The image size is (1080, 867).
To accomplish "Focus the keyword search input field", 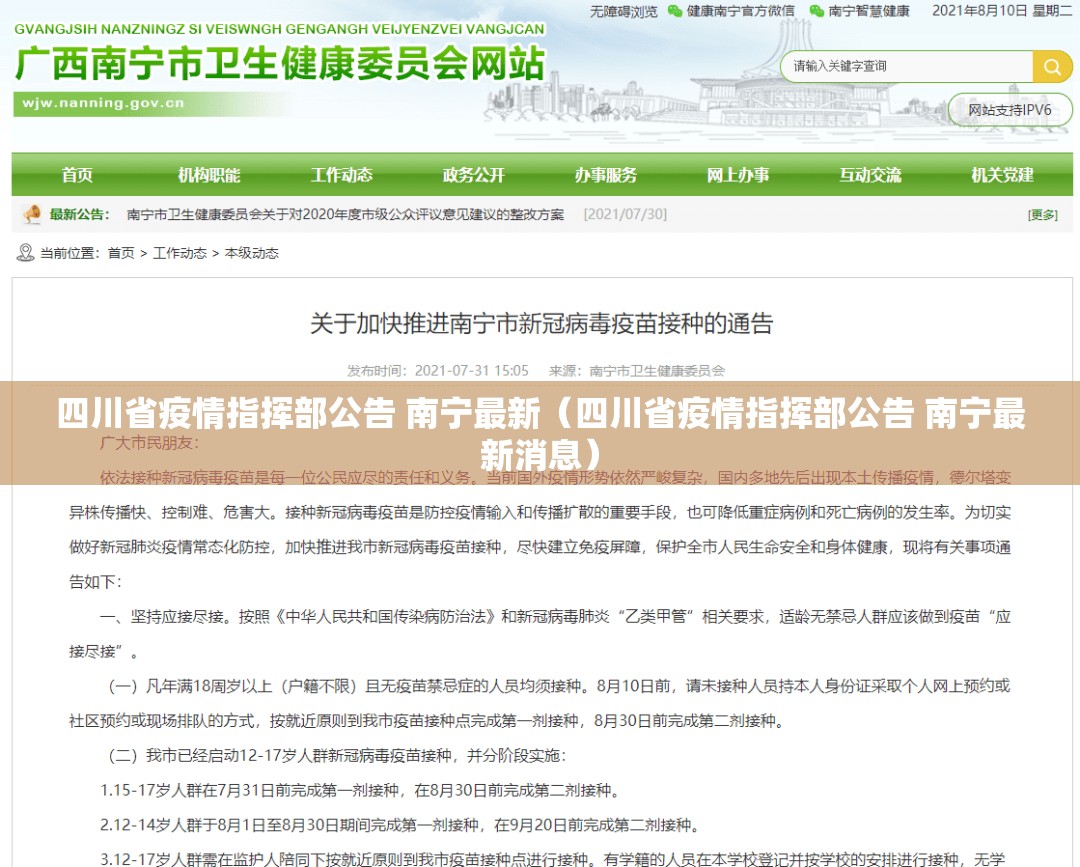I will [x=906, y=67].
